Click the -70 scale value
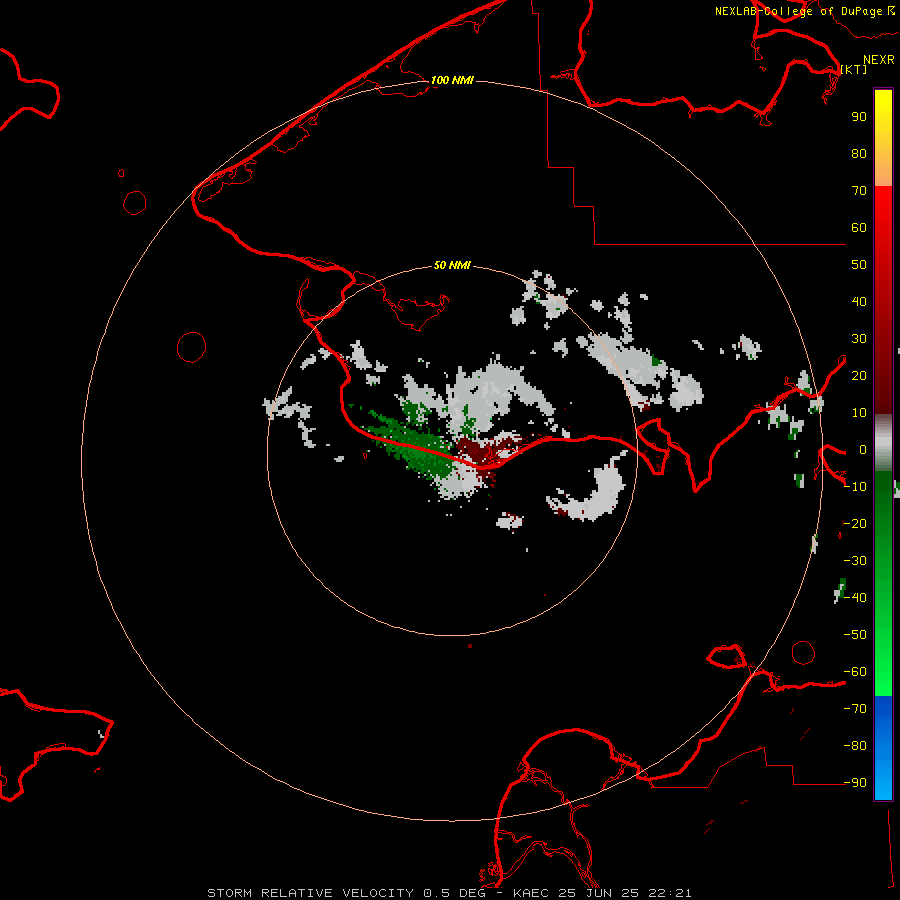Screen dimensions: 900x900 pyautogui.click(x=855, y=709)
